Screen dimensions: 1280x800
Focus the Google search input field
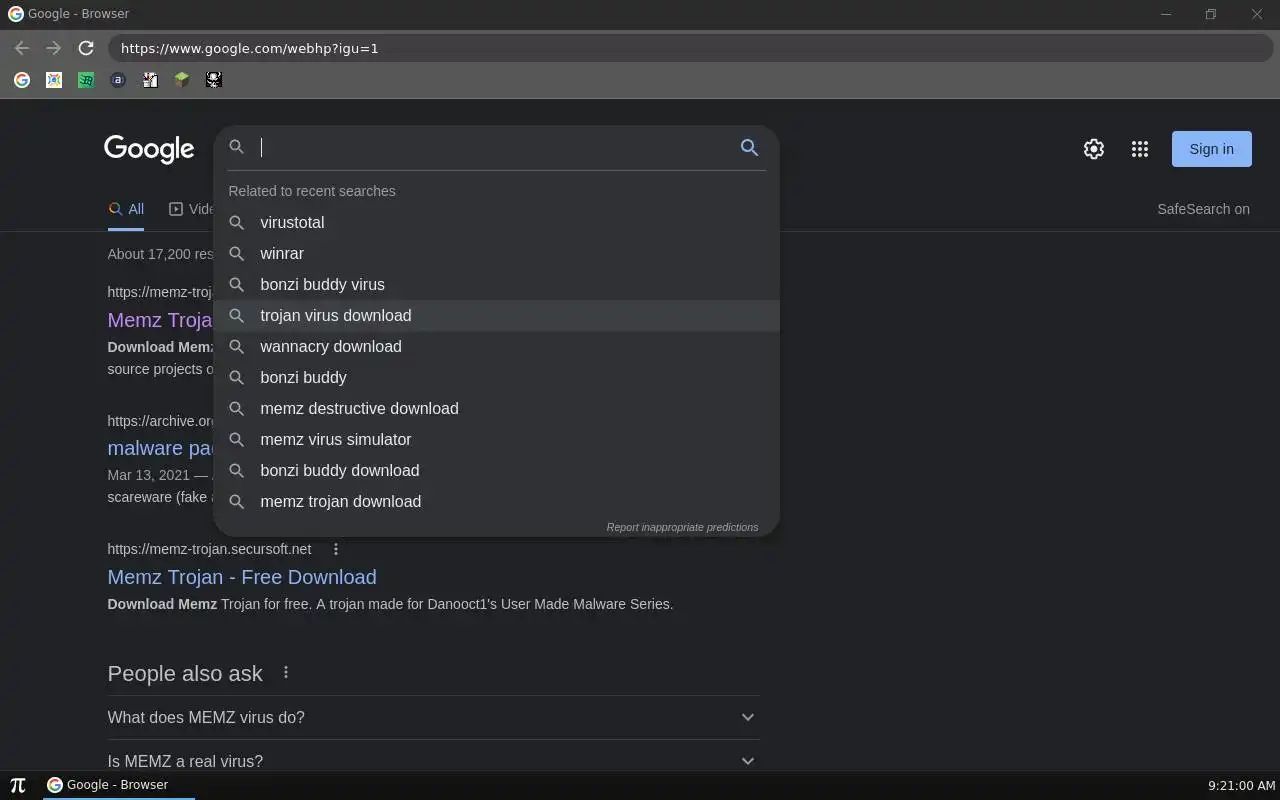pos(495,147)
